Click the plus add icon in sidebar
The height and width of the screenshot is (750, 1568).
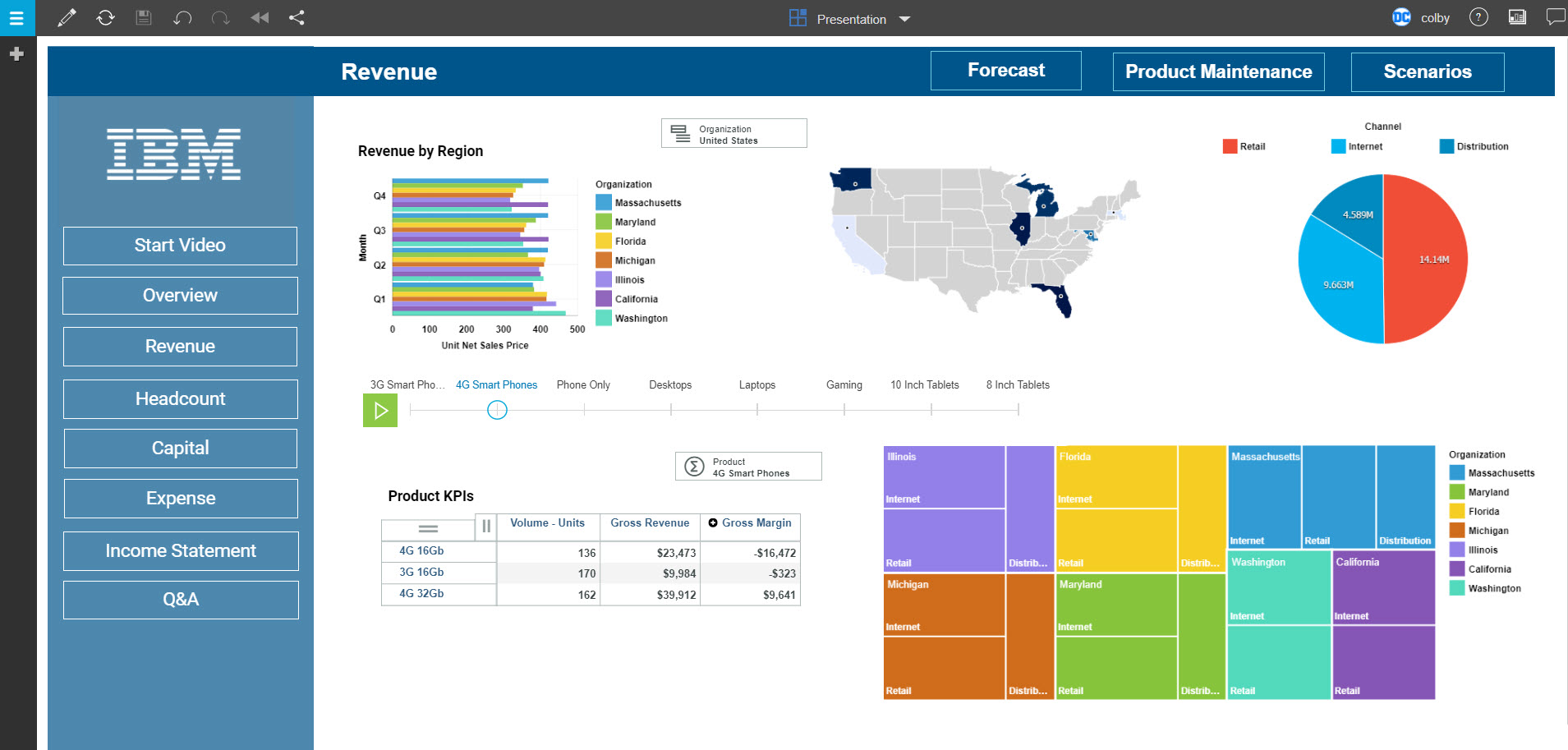coord(16,54)
